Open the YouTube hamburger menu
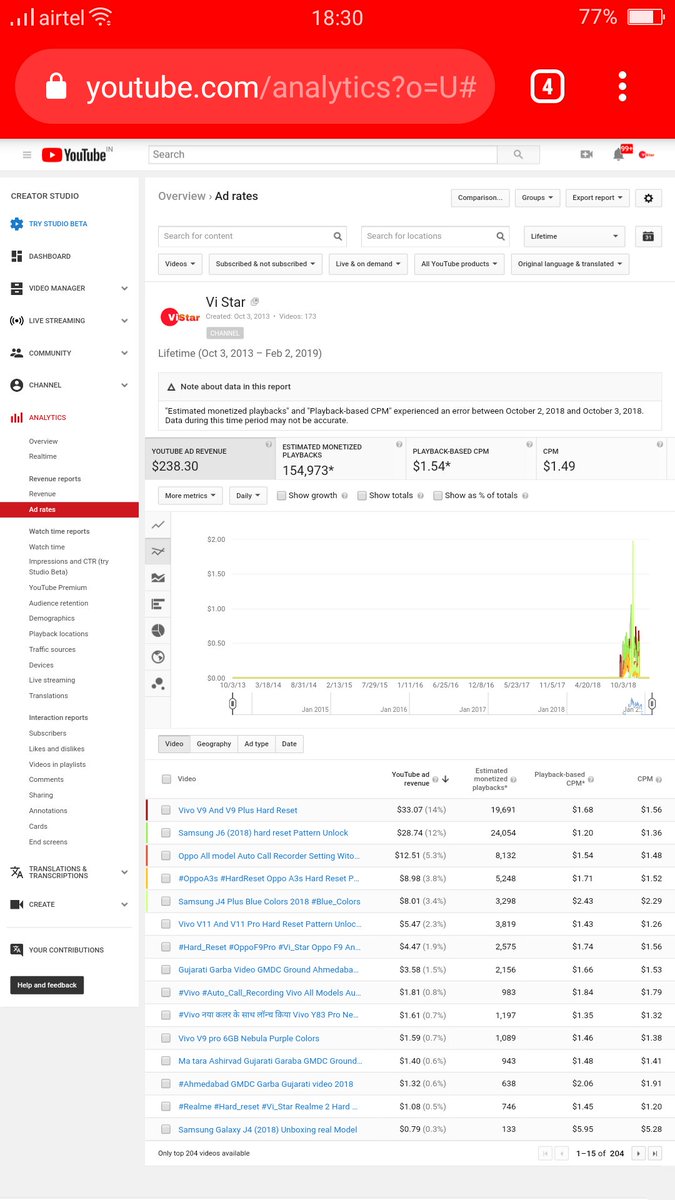This screenshot has width=675, height=1200. (27, 155)
